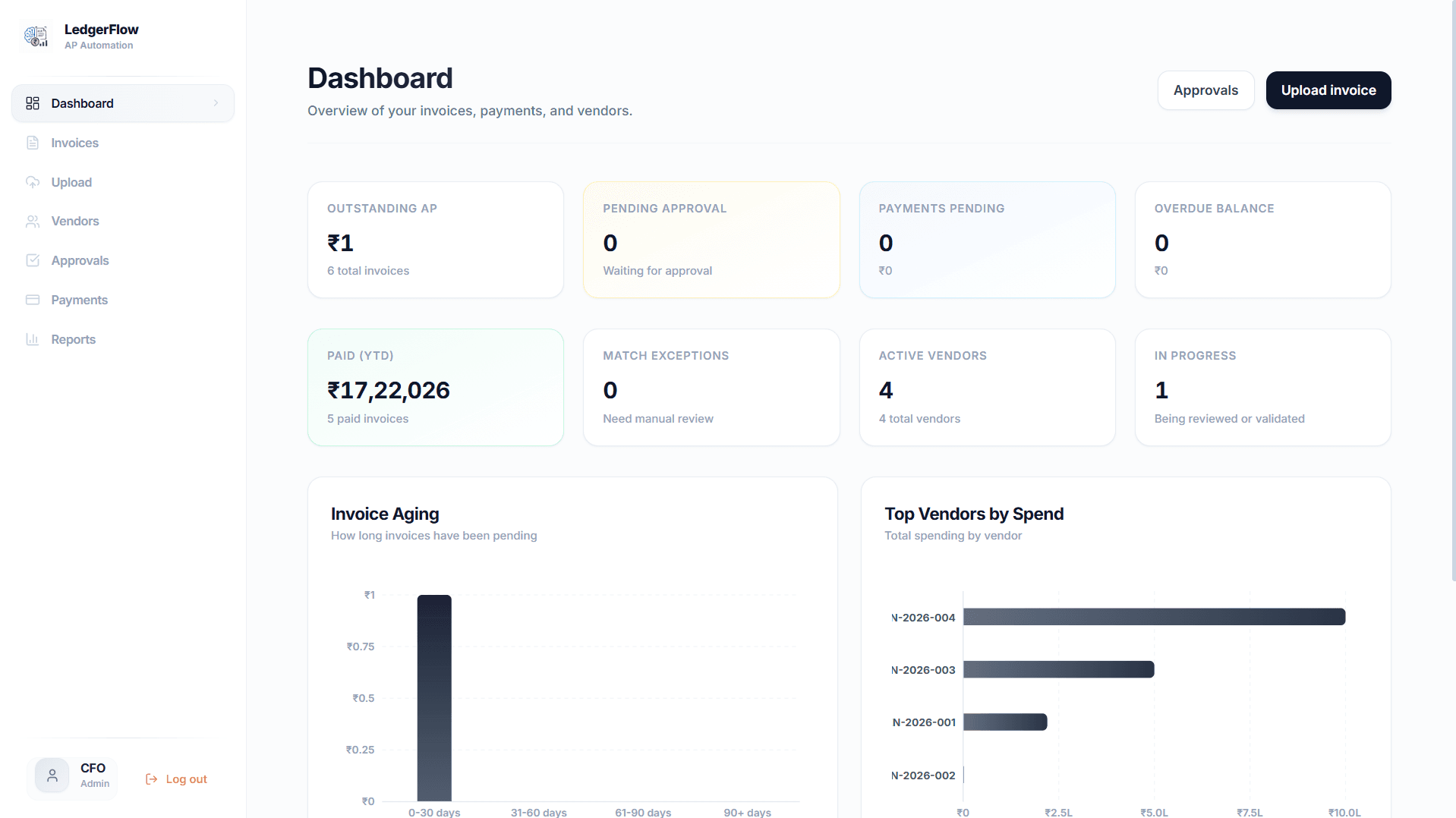Click the Dashboard grid icon in sidebar

tap(33, 103)
